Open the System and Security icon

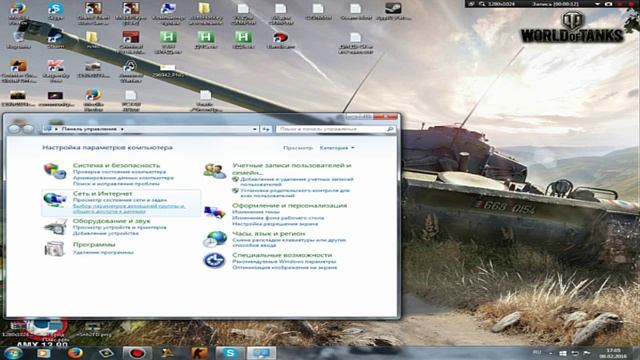click(55, 171)
